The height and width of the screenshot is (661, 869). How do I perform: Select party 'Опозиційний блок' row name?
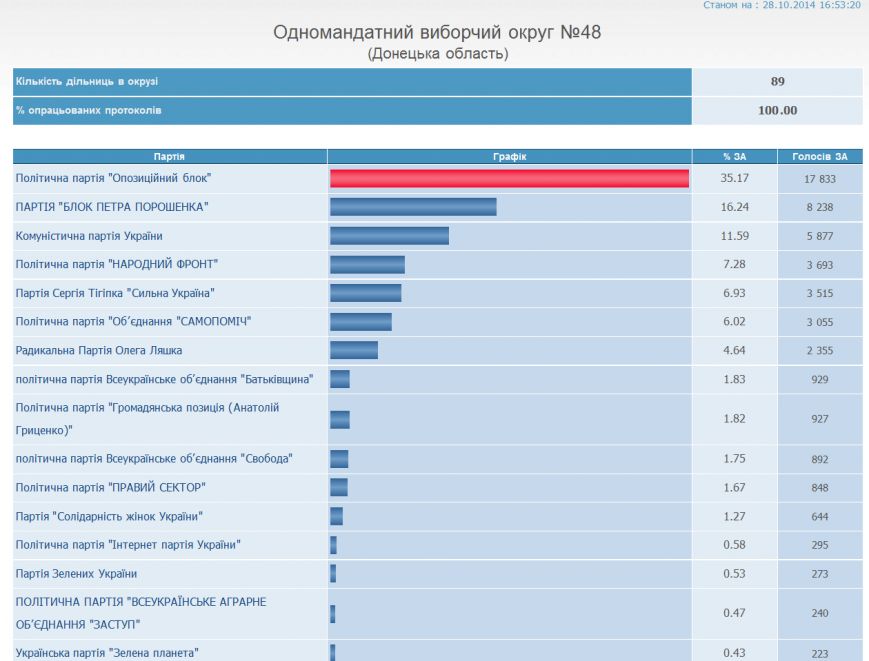click(113, 178)
